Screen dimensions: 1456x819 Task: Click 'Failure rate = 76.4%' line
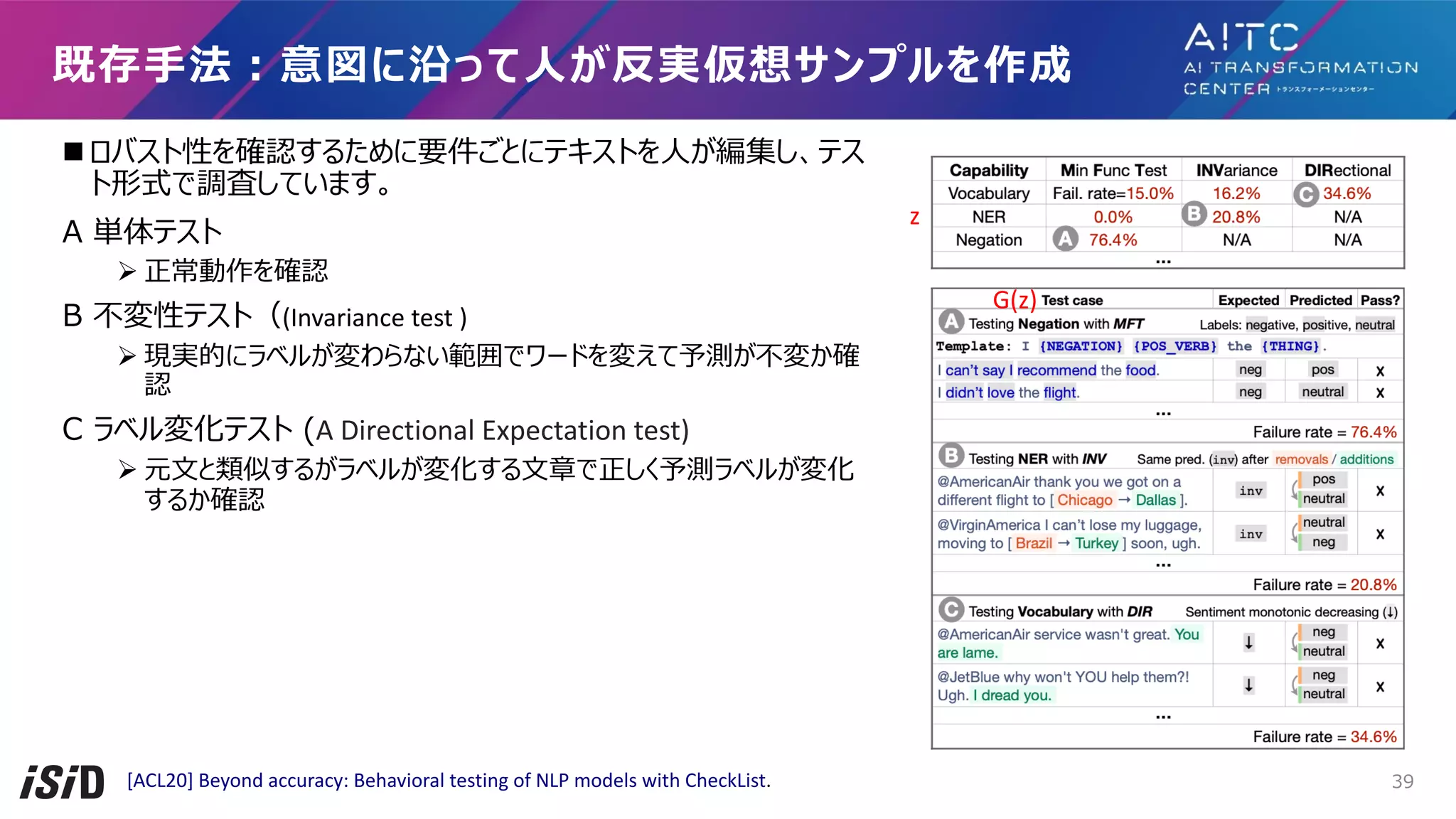(x=1324, y=432)
